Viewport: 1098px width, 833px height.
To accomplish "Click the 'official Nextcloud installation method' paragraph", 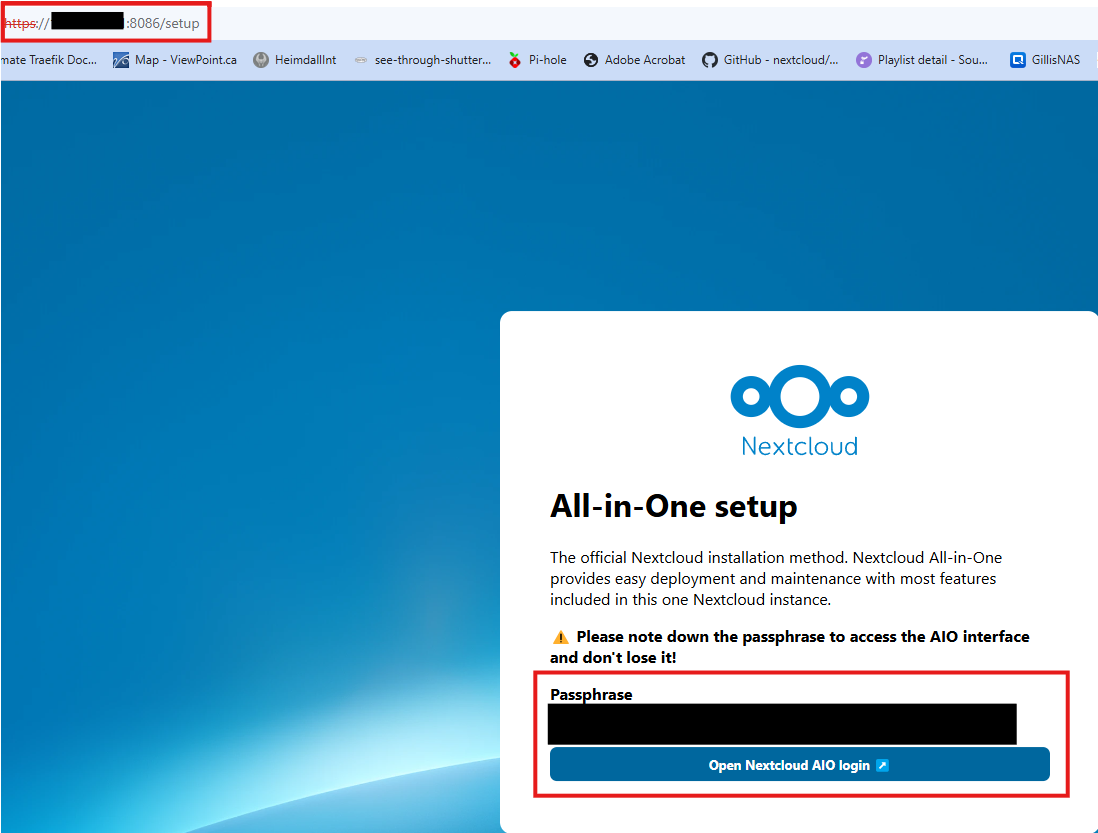I will point(776,578).
